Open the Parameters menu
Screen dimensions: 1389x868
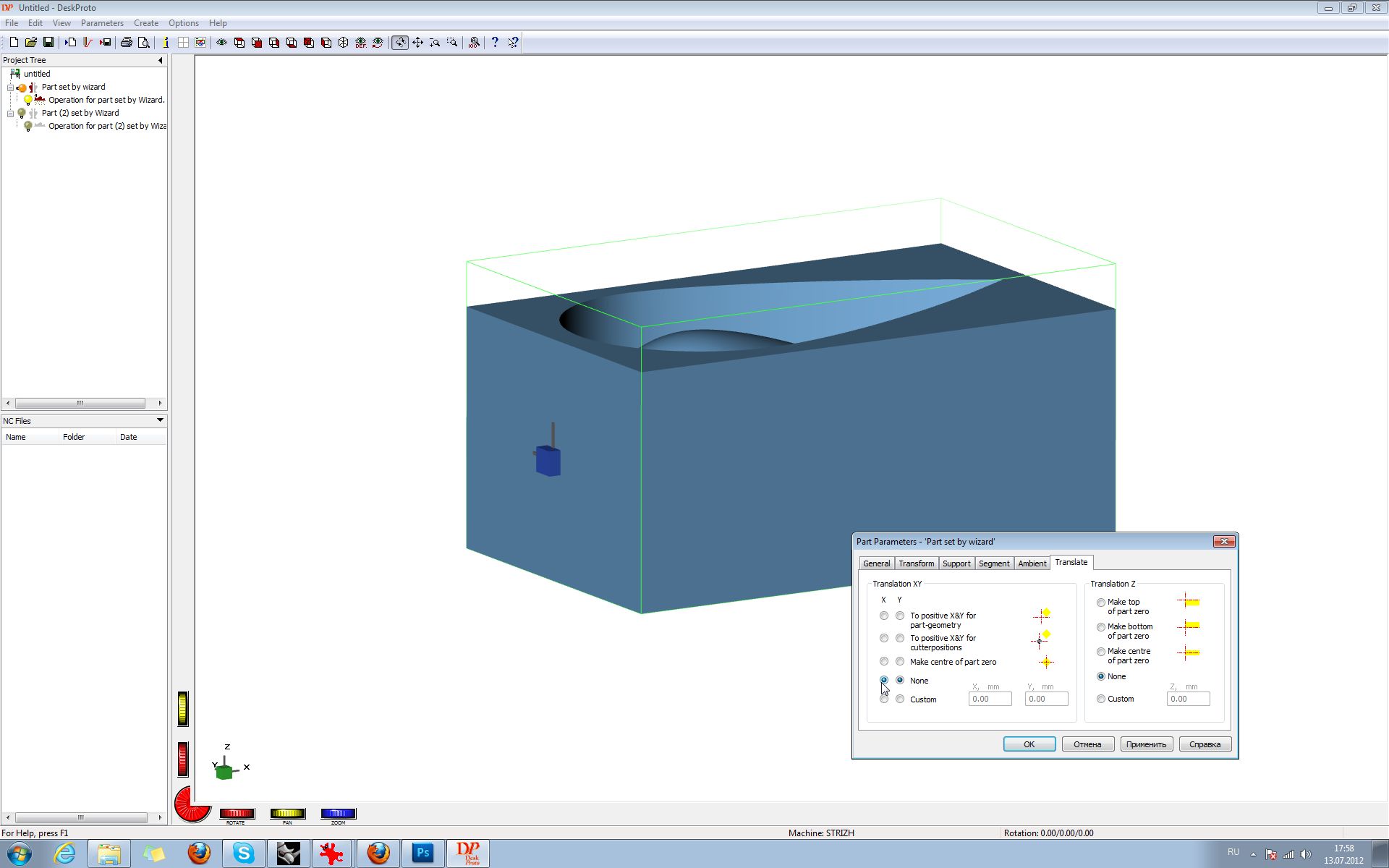102,23
